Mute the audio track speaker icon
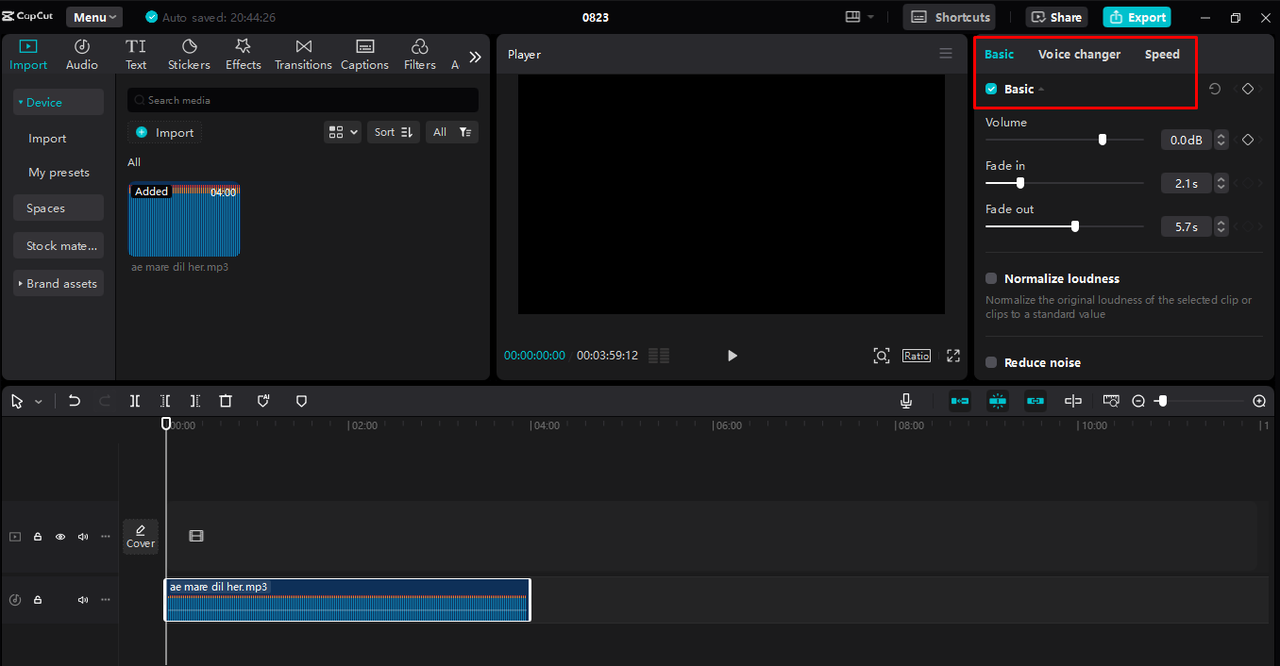The width and height of the screenshot is (1280, 666). click(83, 600)
